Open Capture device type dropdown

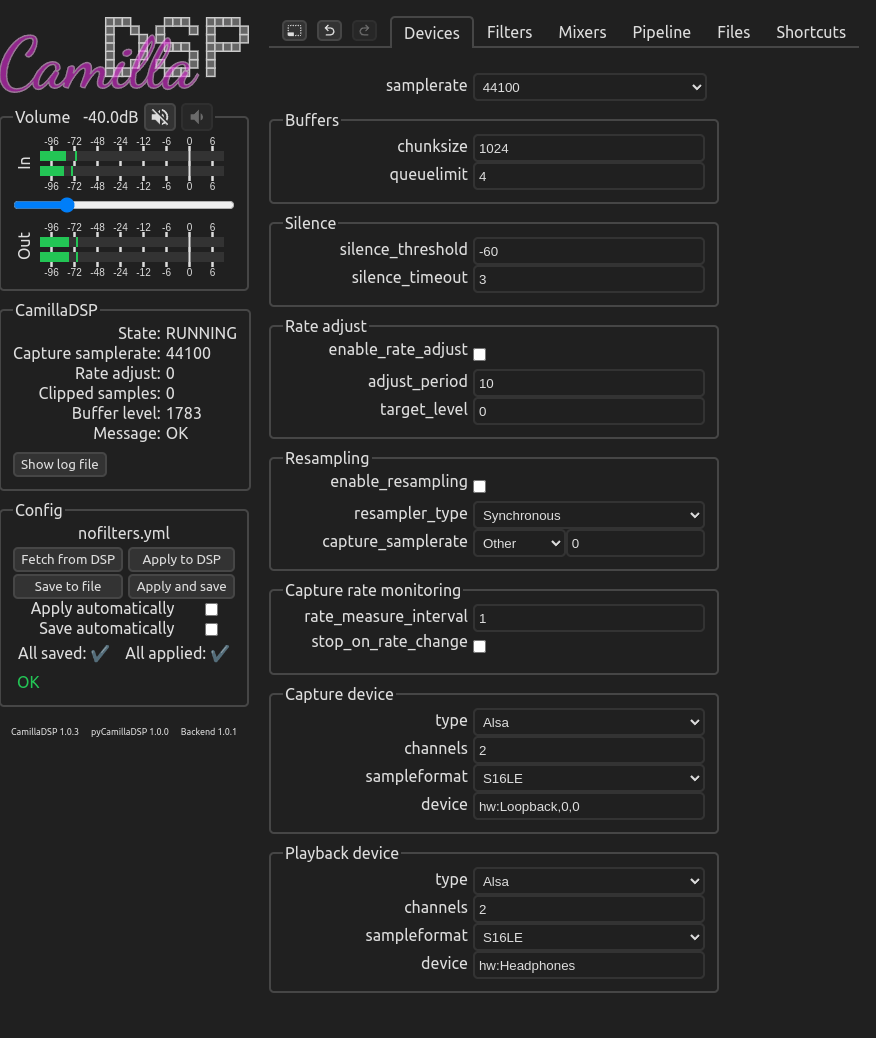589,722
